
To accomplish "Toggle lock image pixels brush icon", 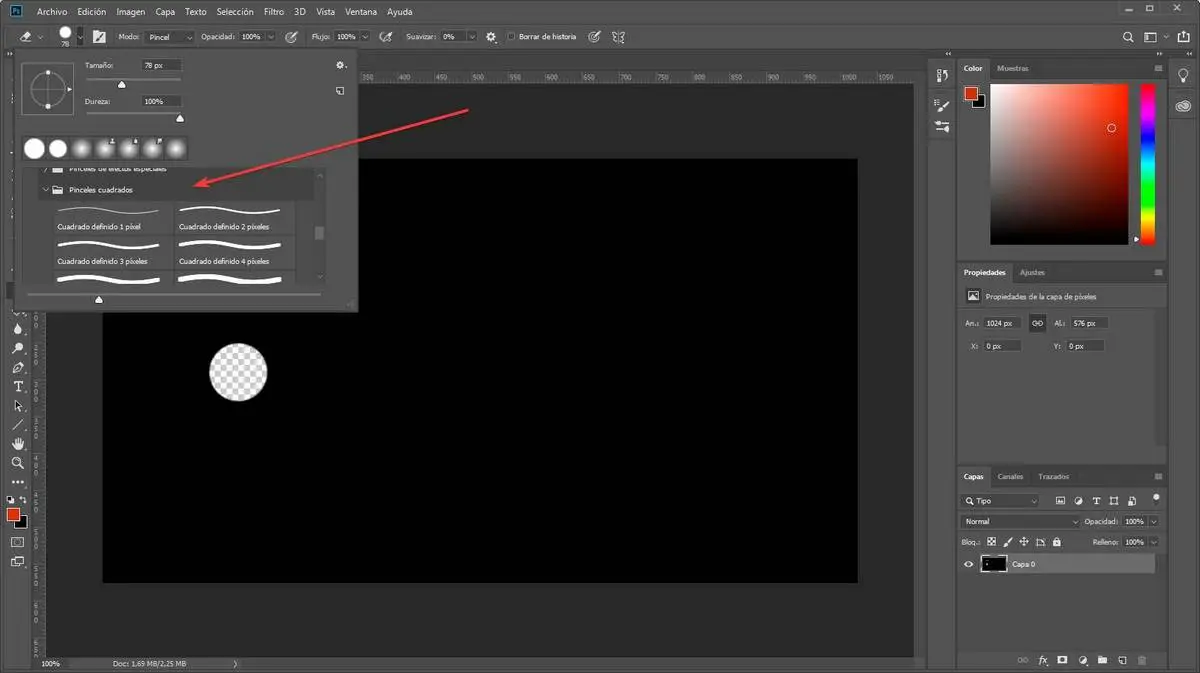I will click(1008, 542).
